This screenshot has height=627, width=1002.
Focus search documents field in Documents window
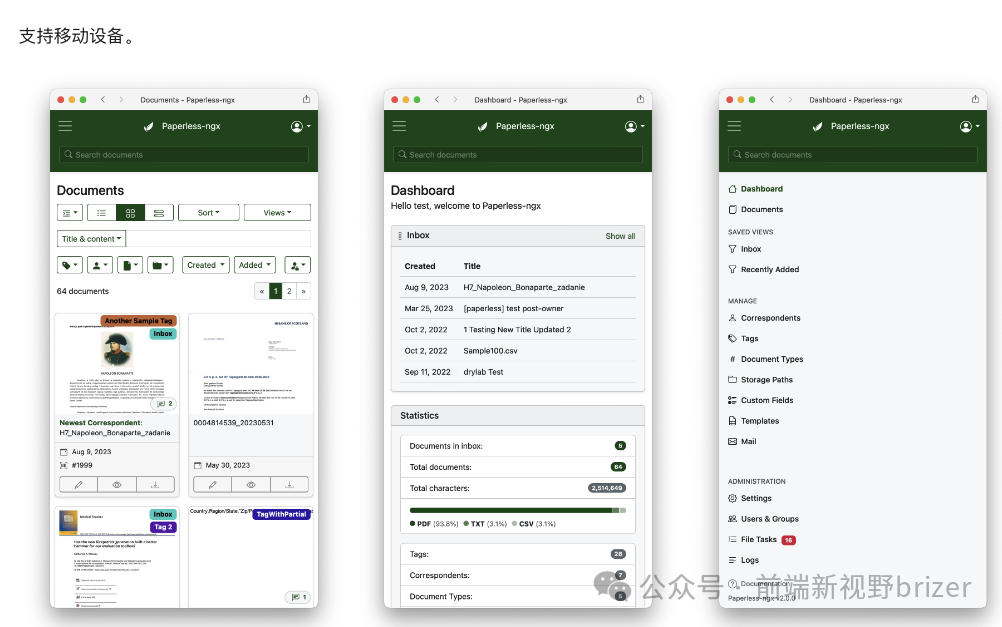pyautogui.click(x=184, y=155)
